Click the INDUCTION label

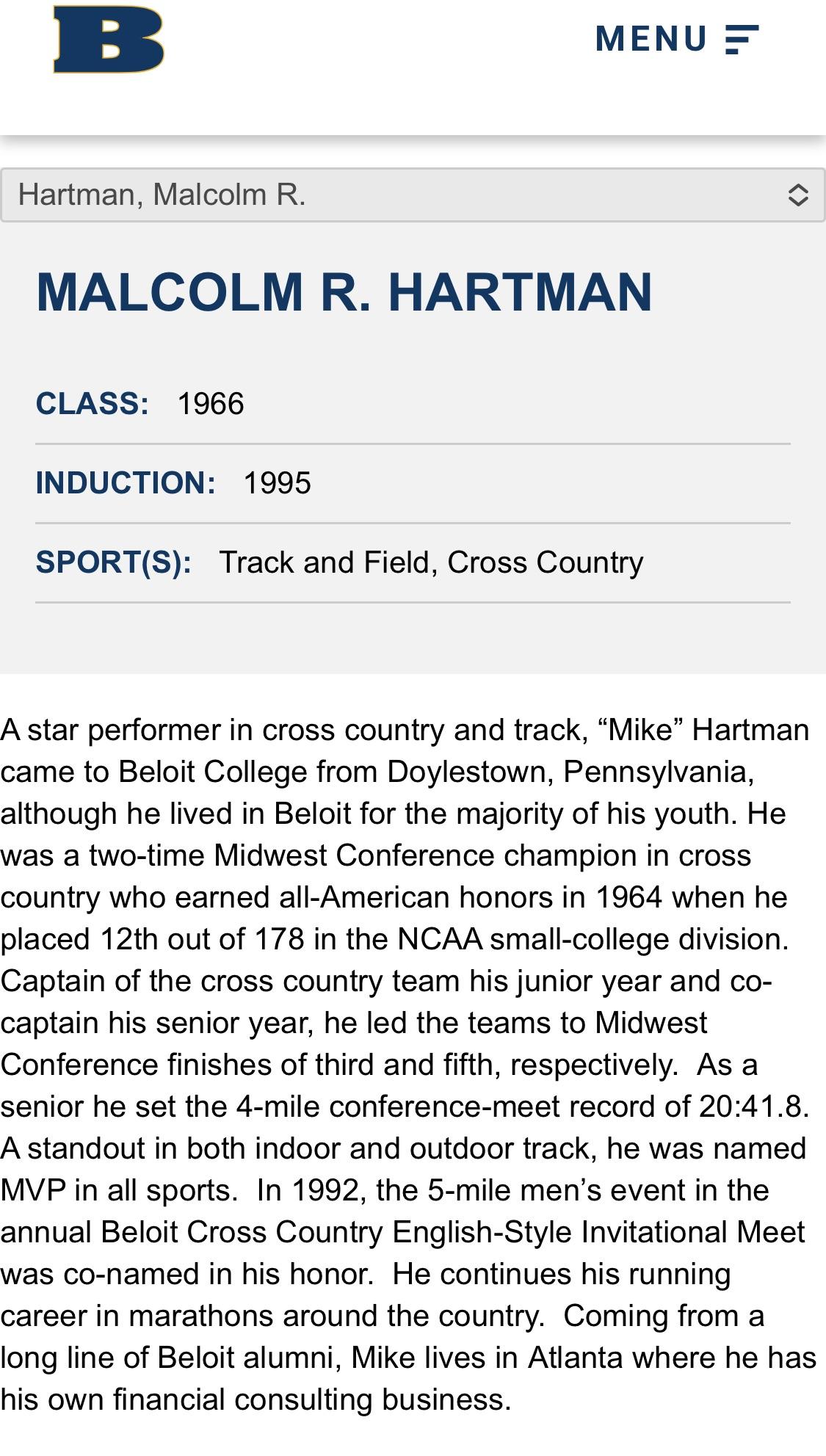[126, 483]
